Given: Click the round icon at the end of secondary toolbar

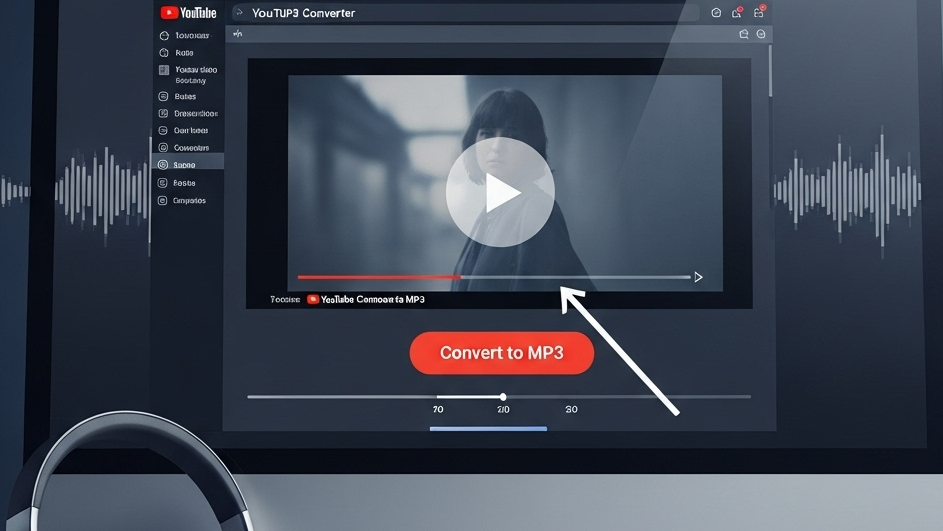Looking at the screenshot, I should (x=761, y=34).
